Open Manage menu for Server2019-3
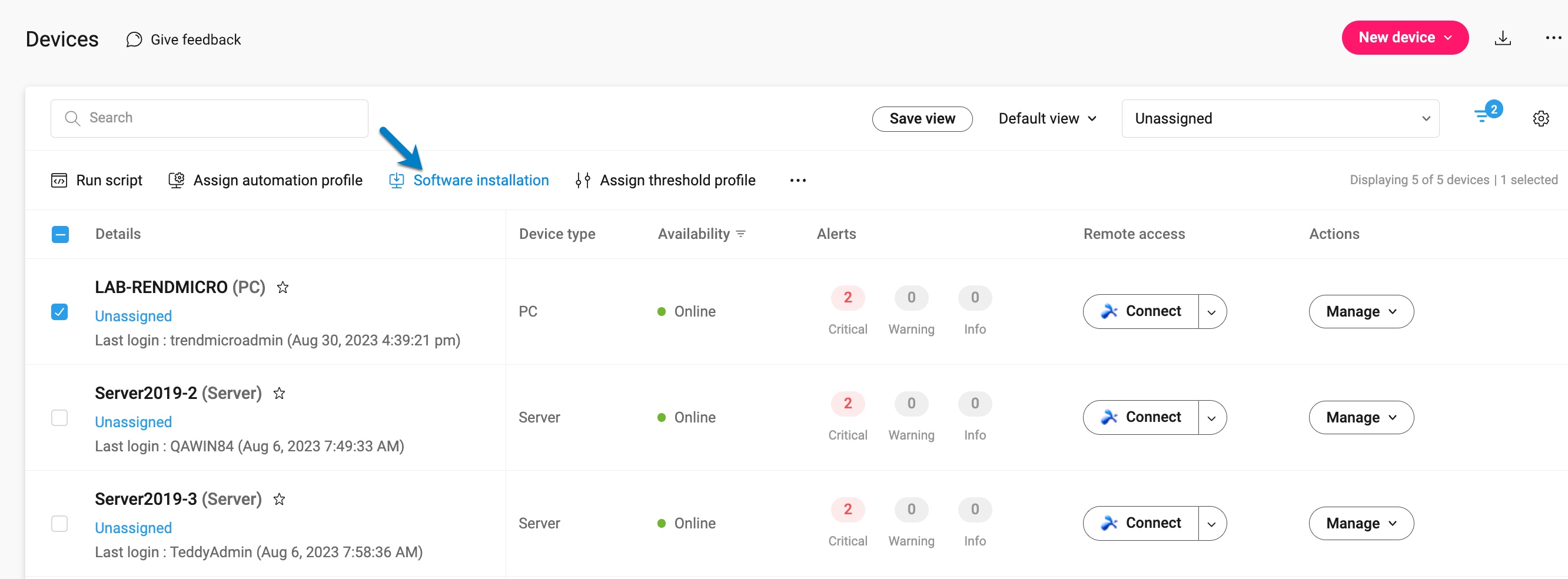Image resolution: width=1568 pixels, height=579 pixels. click(1361, 524)
